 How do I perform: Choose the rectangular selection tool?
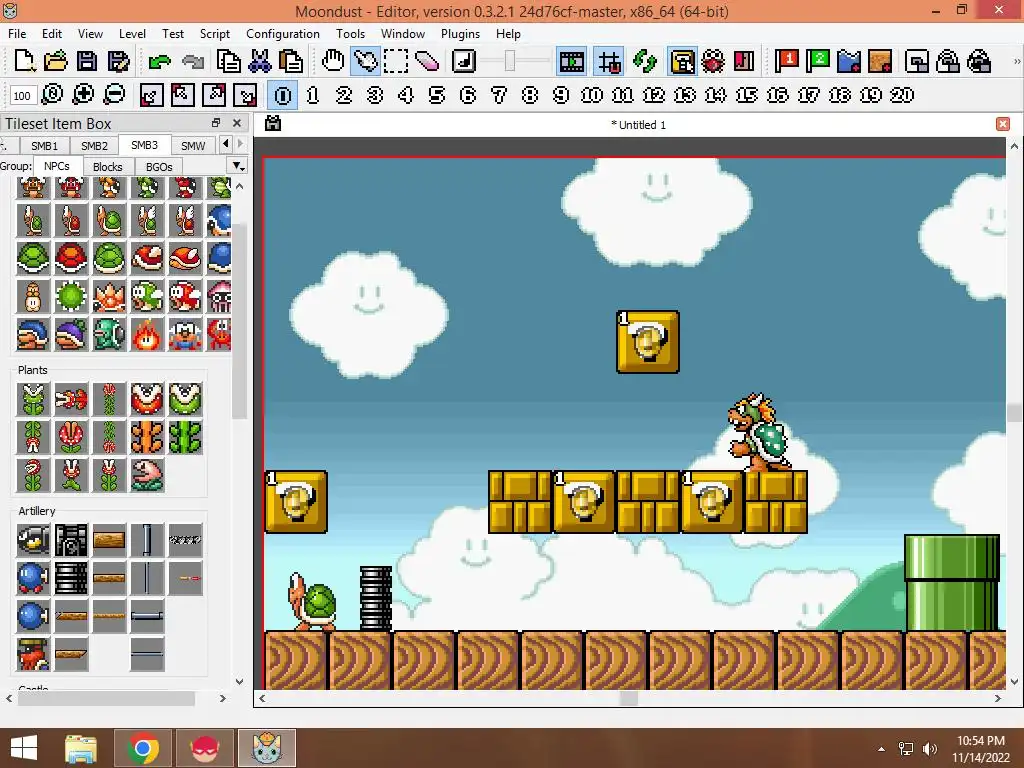click(x=396, y=61)
